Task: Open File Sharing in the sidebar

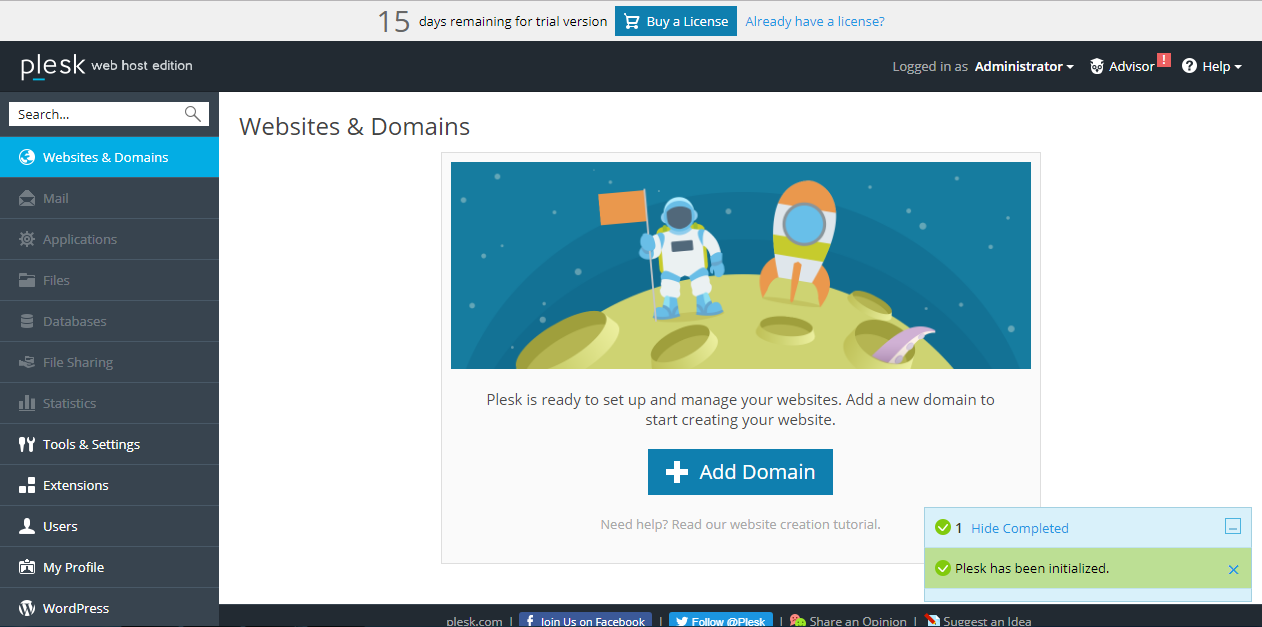Action: pos(109,362)
